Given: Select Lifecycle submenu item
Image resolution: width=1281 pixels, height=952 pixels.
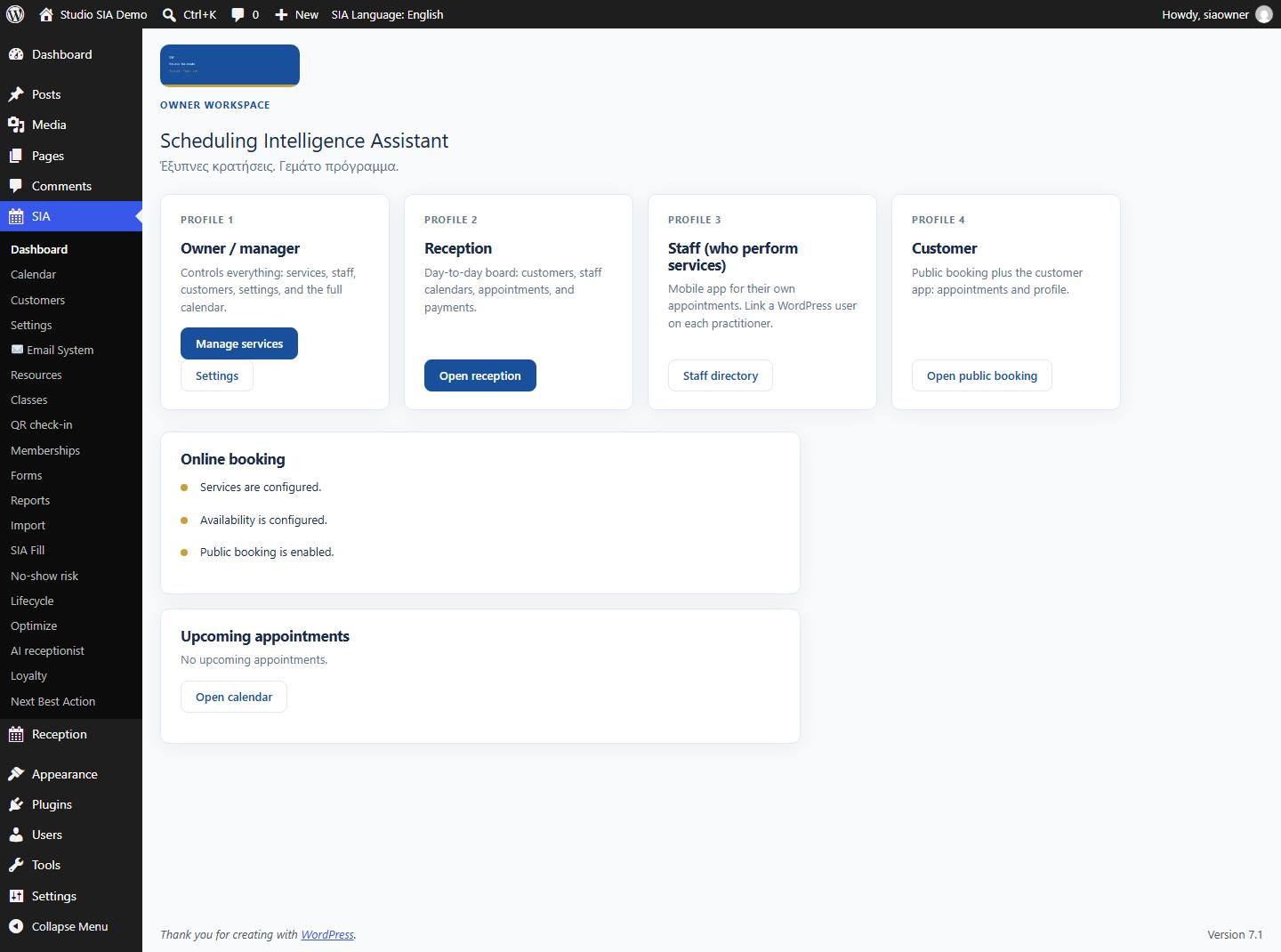Looking at the screenshot, I should (x=32, y=601).
